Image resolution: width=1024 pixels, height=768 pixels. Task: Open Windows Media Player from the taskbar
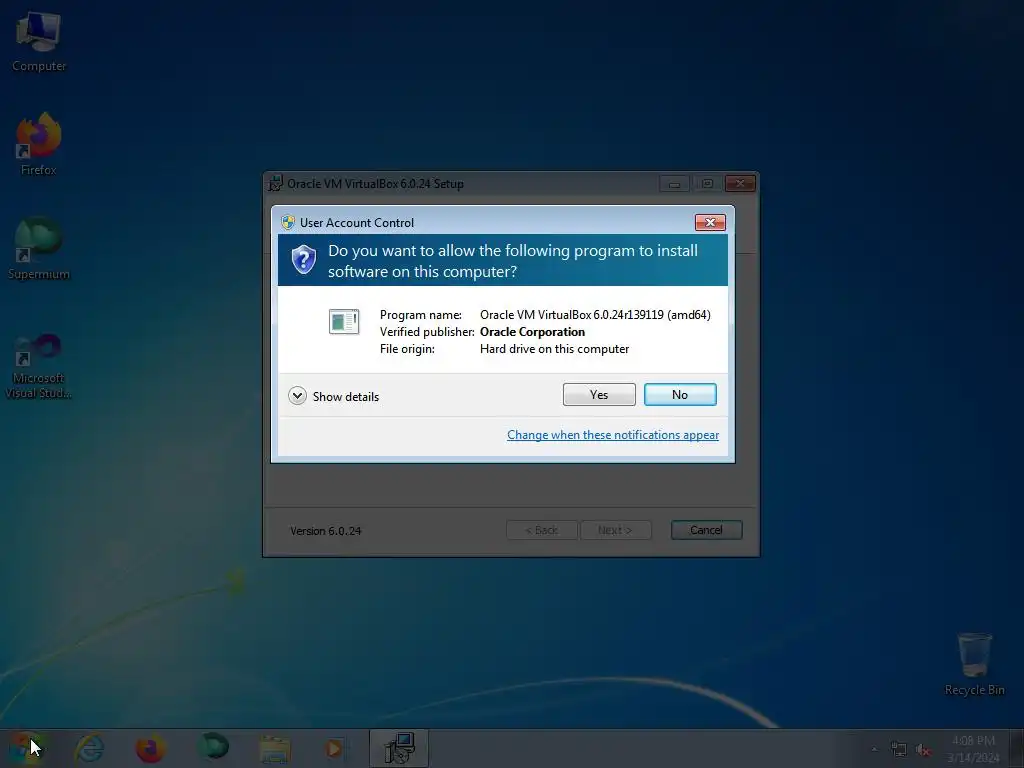pos(334,748)
